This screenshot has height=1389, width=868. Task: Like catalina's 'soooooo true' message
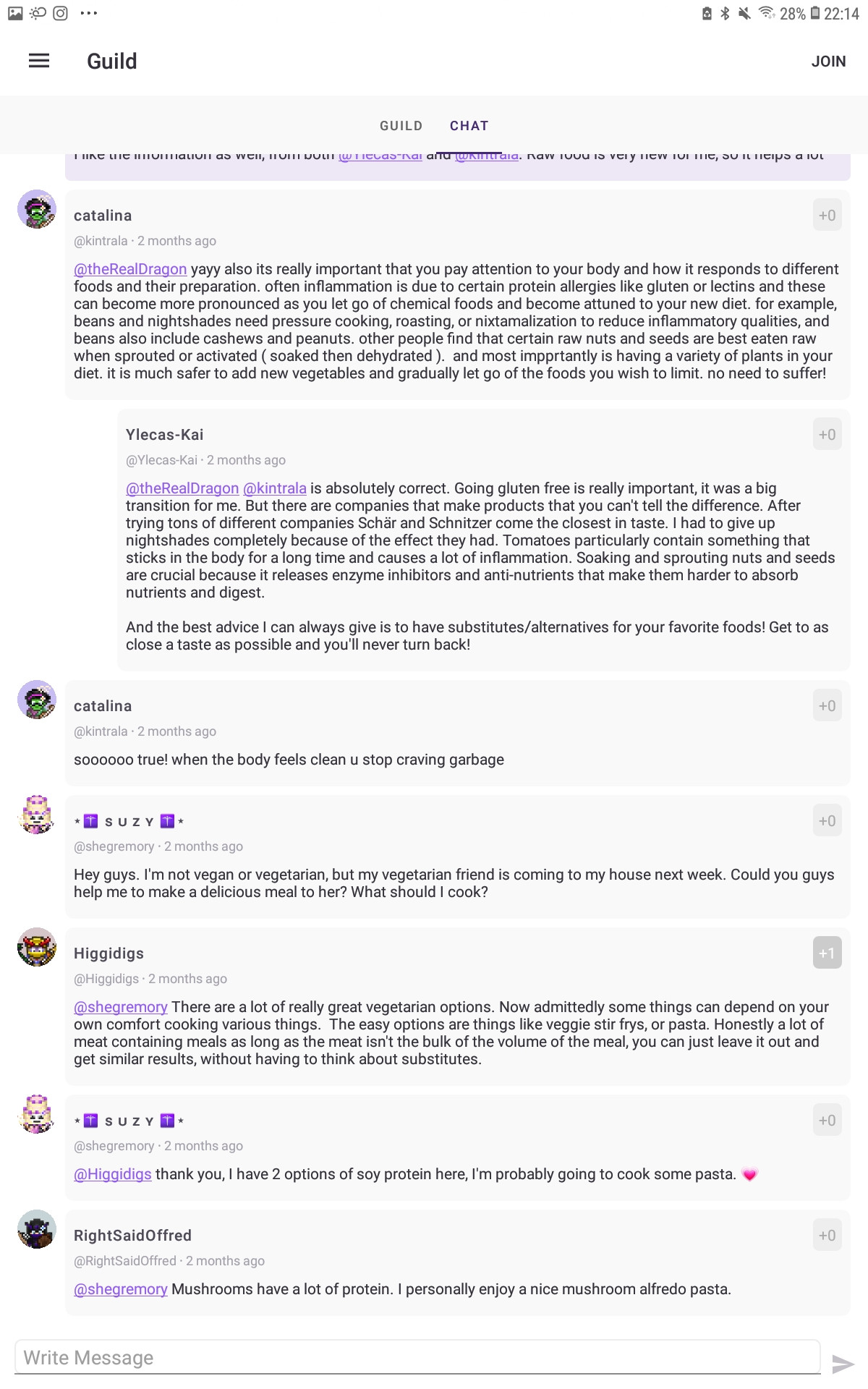point(827,705)
